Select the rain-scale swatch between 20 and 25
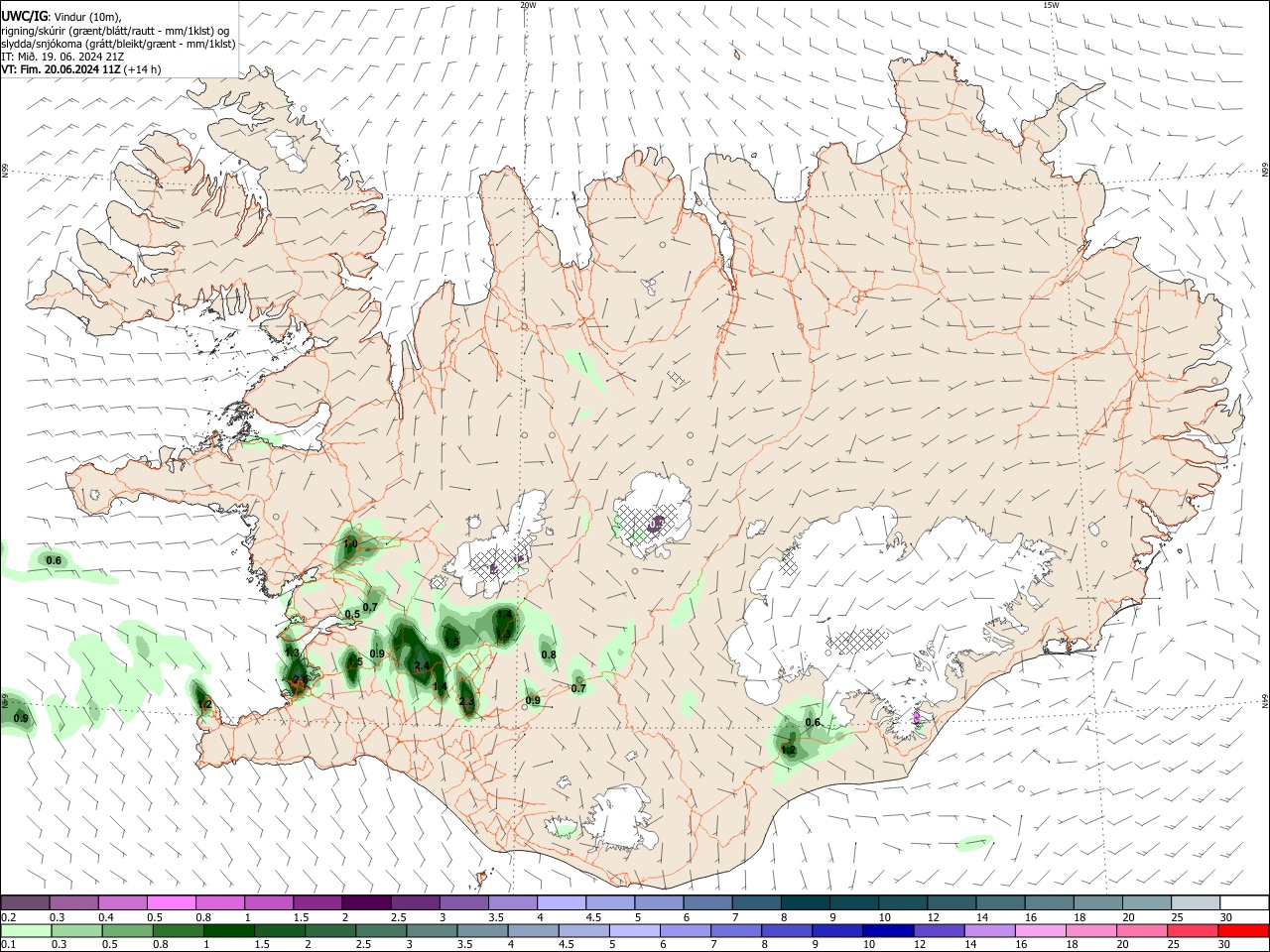Image resolution: width=1270 pixels, height=952 pixels. tap(1142, 930)
